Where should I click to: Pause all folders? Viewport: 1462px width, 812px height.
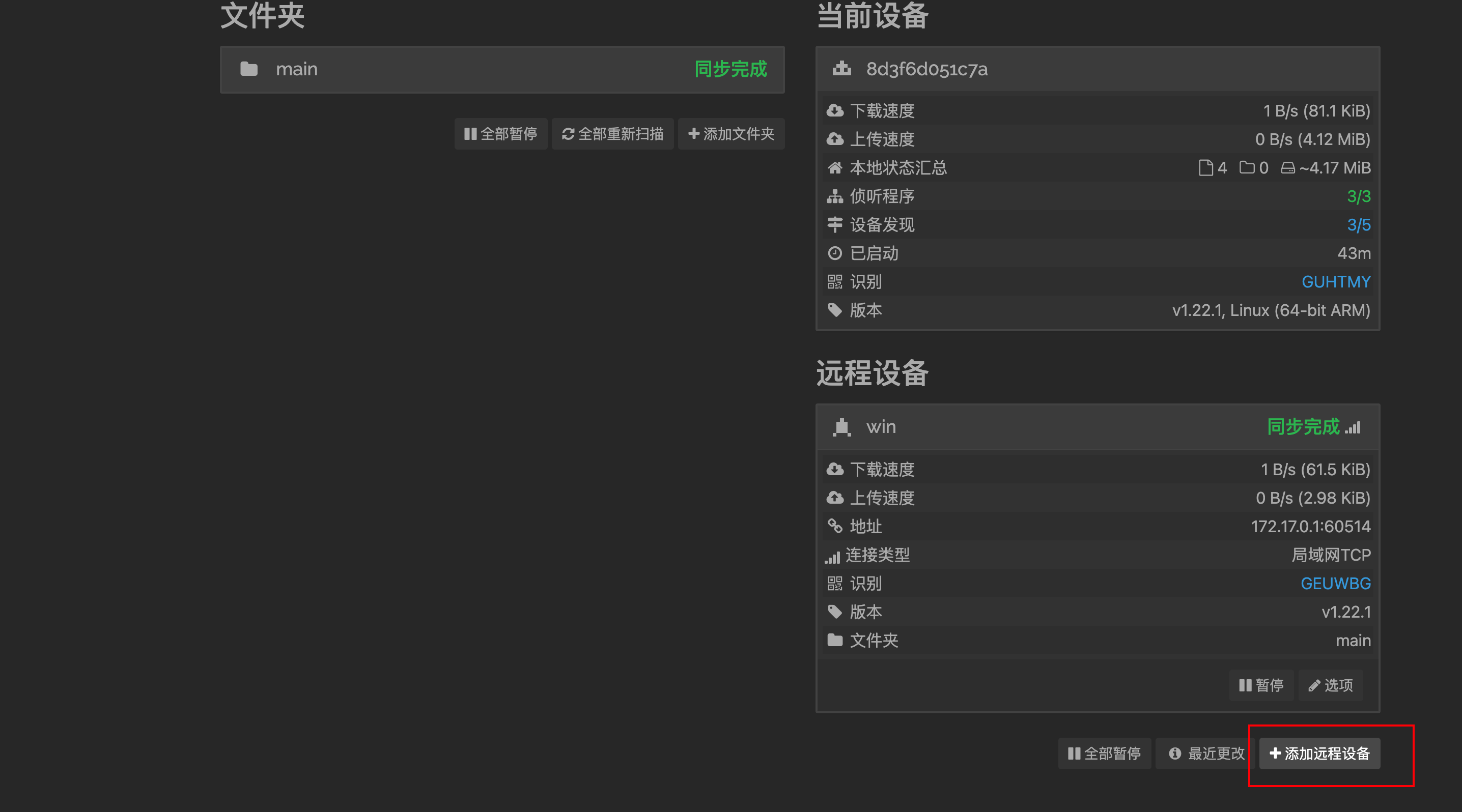tap(500, 134)
